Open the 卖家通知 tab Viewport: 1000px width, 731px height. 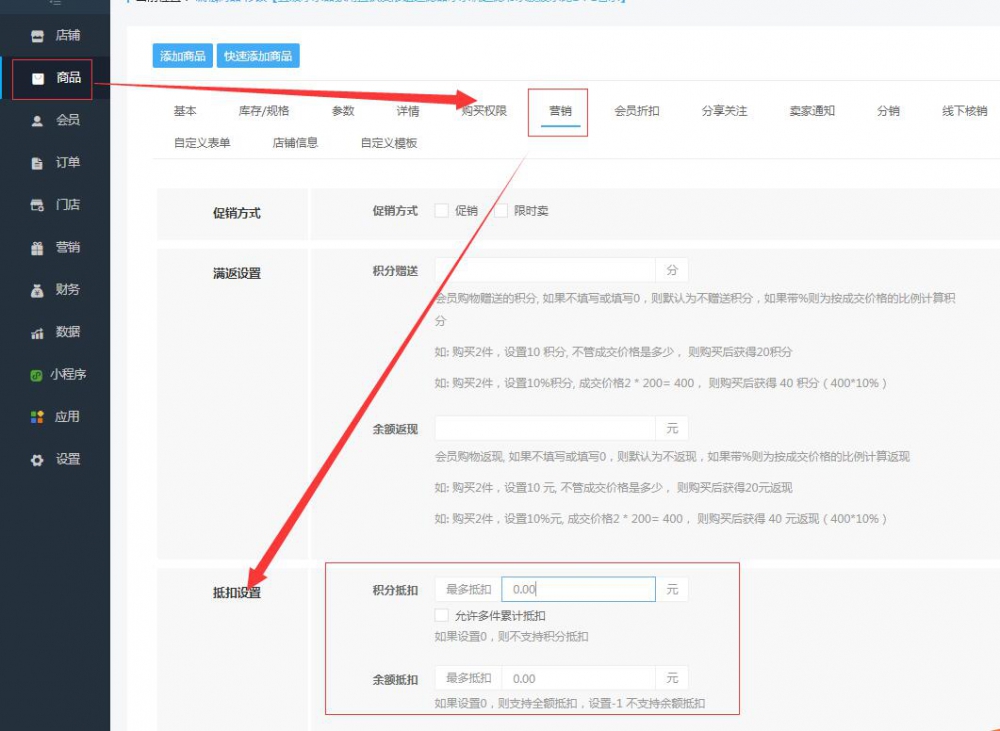point(812,111)
